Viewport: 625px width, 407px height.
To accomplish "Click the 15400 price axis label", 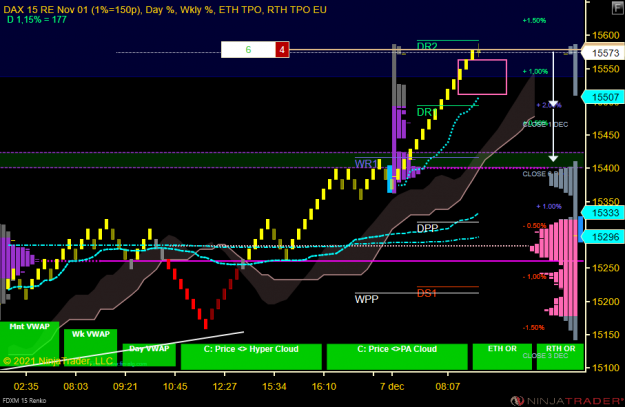I will pos(606,168).
